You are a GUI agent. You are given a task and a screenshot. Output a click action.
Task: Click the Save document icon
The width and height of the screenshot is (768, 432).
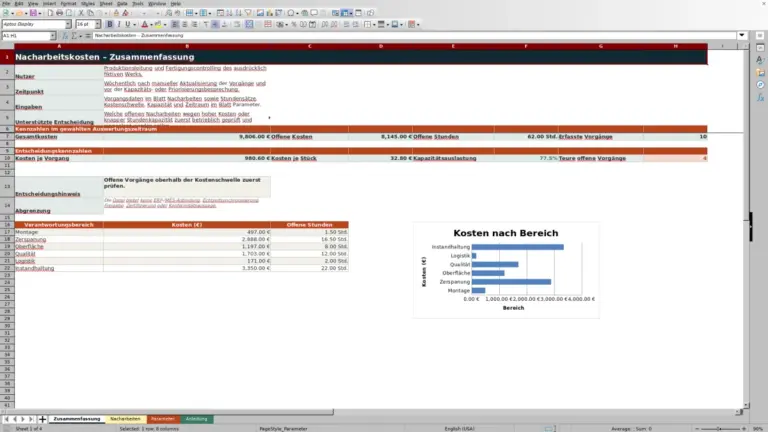coord(33,13)
